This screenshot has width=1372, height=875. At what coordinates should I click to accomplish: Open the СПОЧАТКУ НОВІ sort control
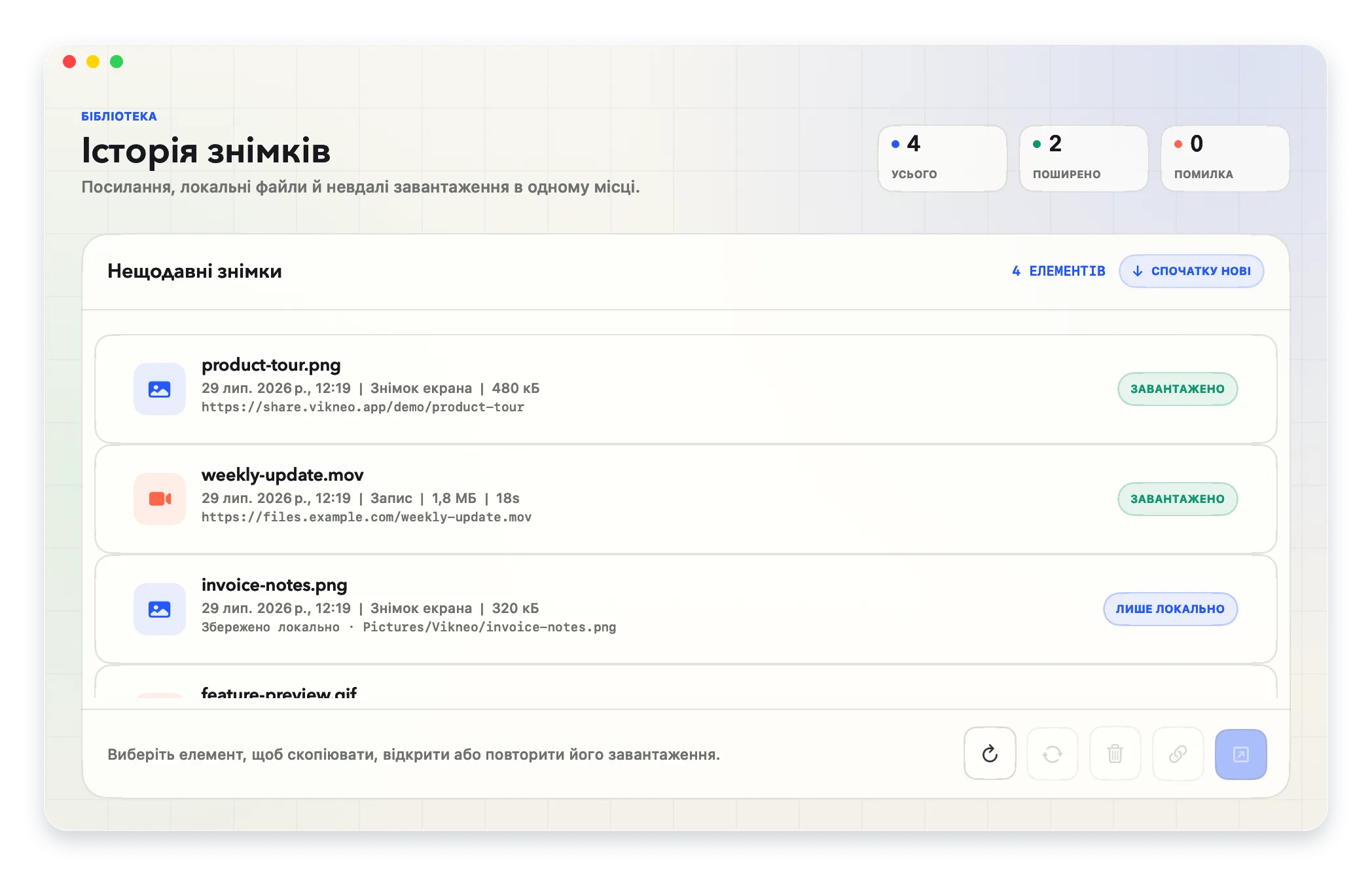[1191, 271]
